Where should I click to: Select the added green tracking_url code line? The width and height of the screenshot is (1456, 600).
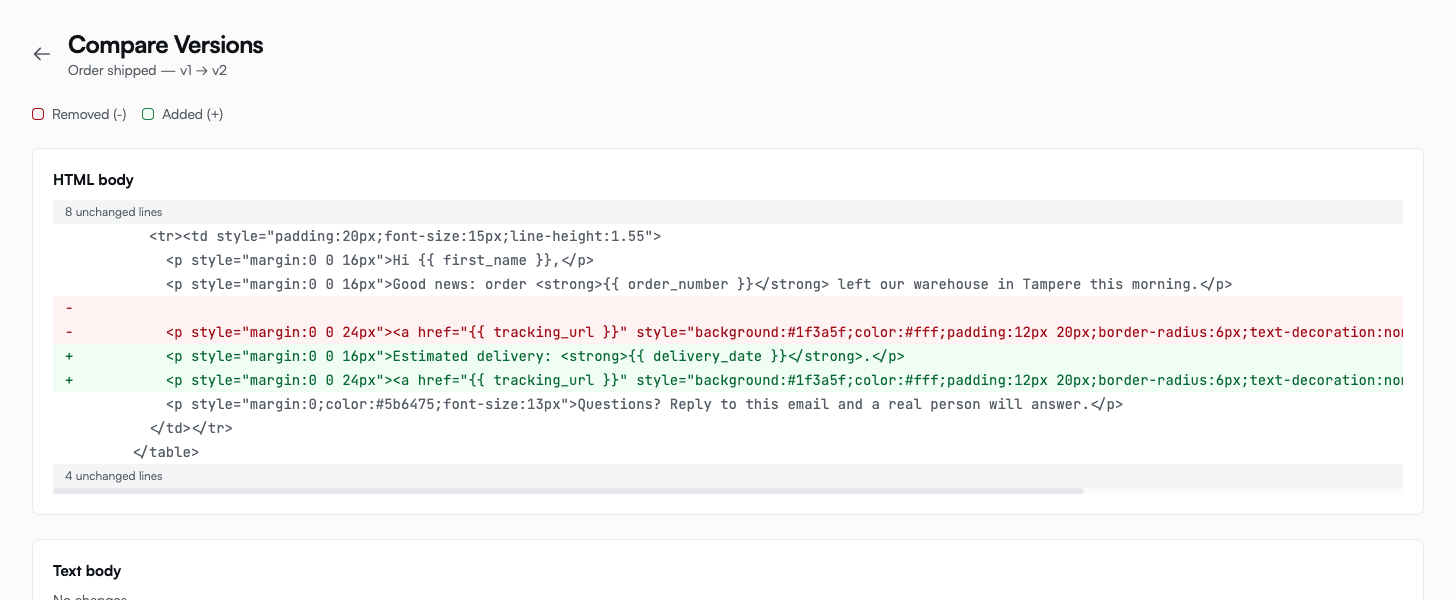(x=728, y=380)
